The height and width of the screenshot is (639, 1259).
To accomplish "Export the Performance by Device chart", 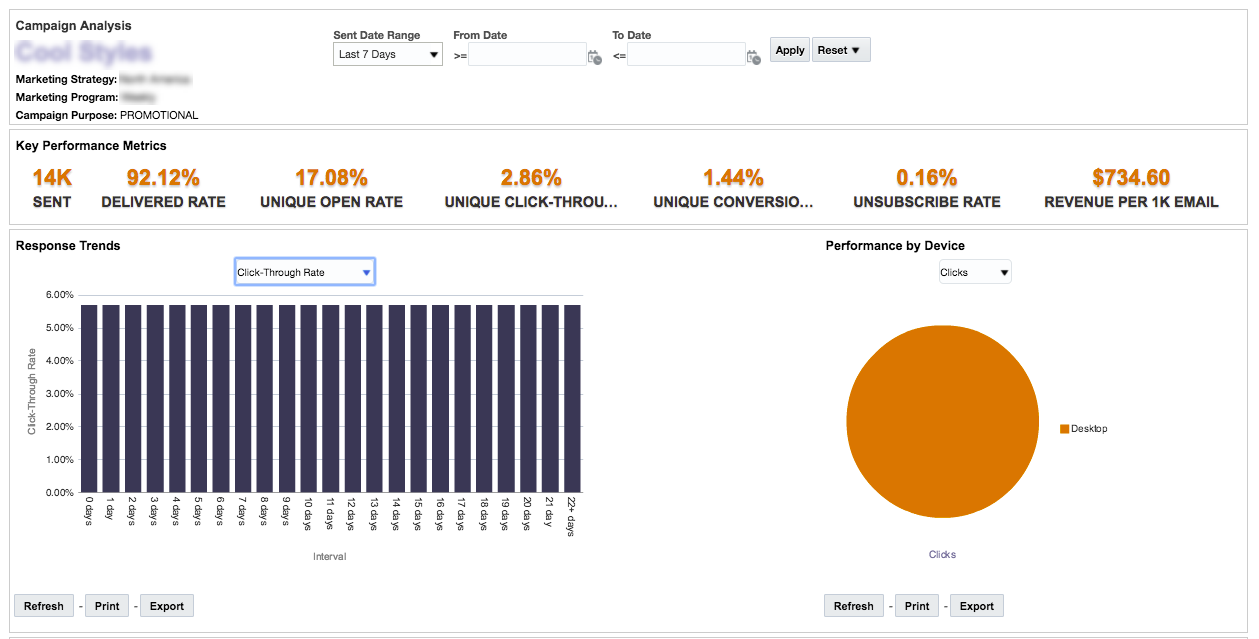I will [x=977, y=606].
